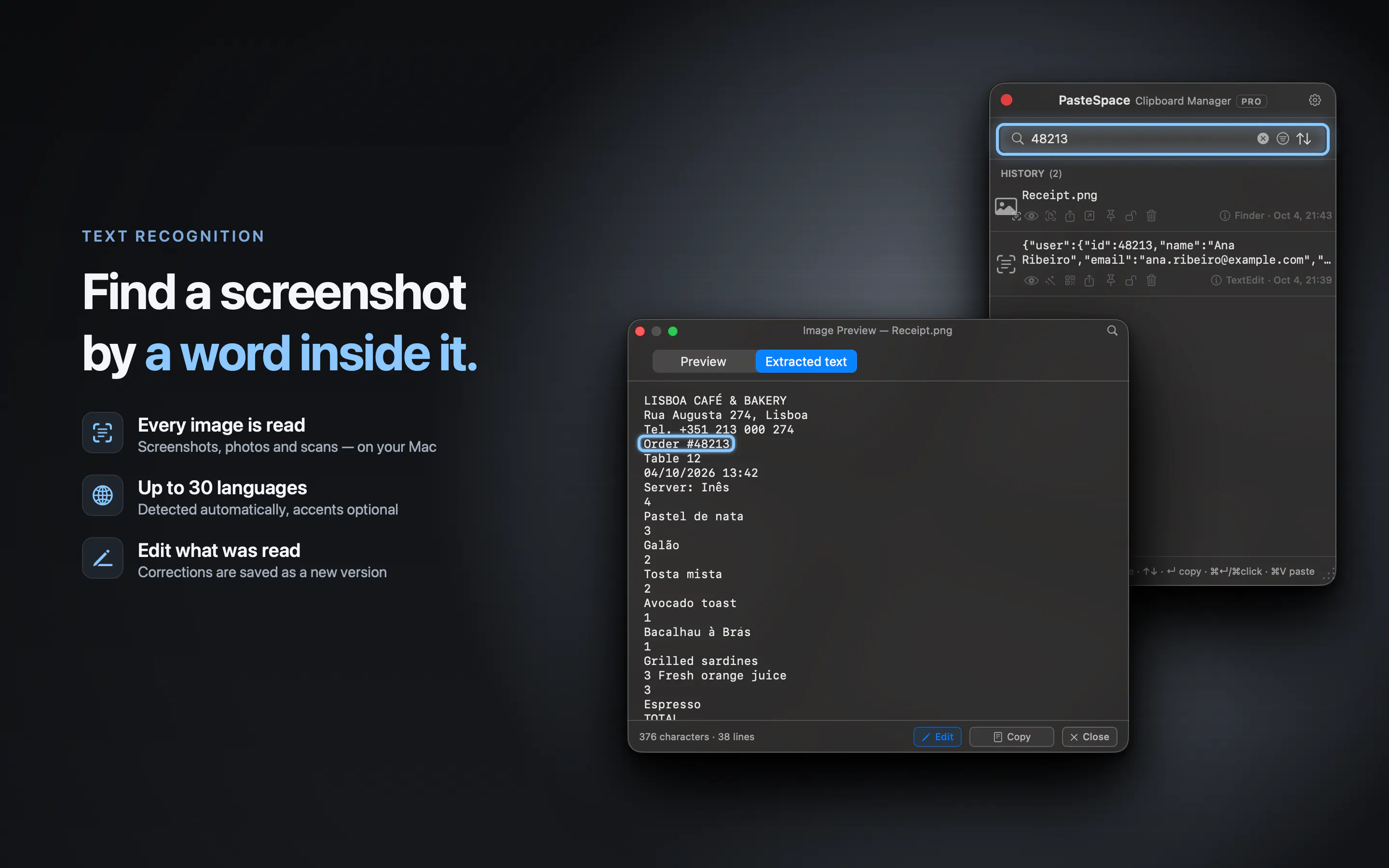
Task: Show info for the Finder entry
Action: (x=1225, y=216)
